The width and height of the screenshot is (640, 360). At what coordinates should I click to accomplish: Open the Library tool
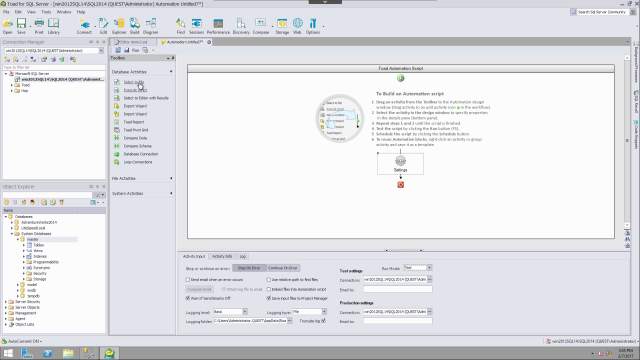point(53,26)
